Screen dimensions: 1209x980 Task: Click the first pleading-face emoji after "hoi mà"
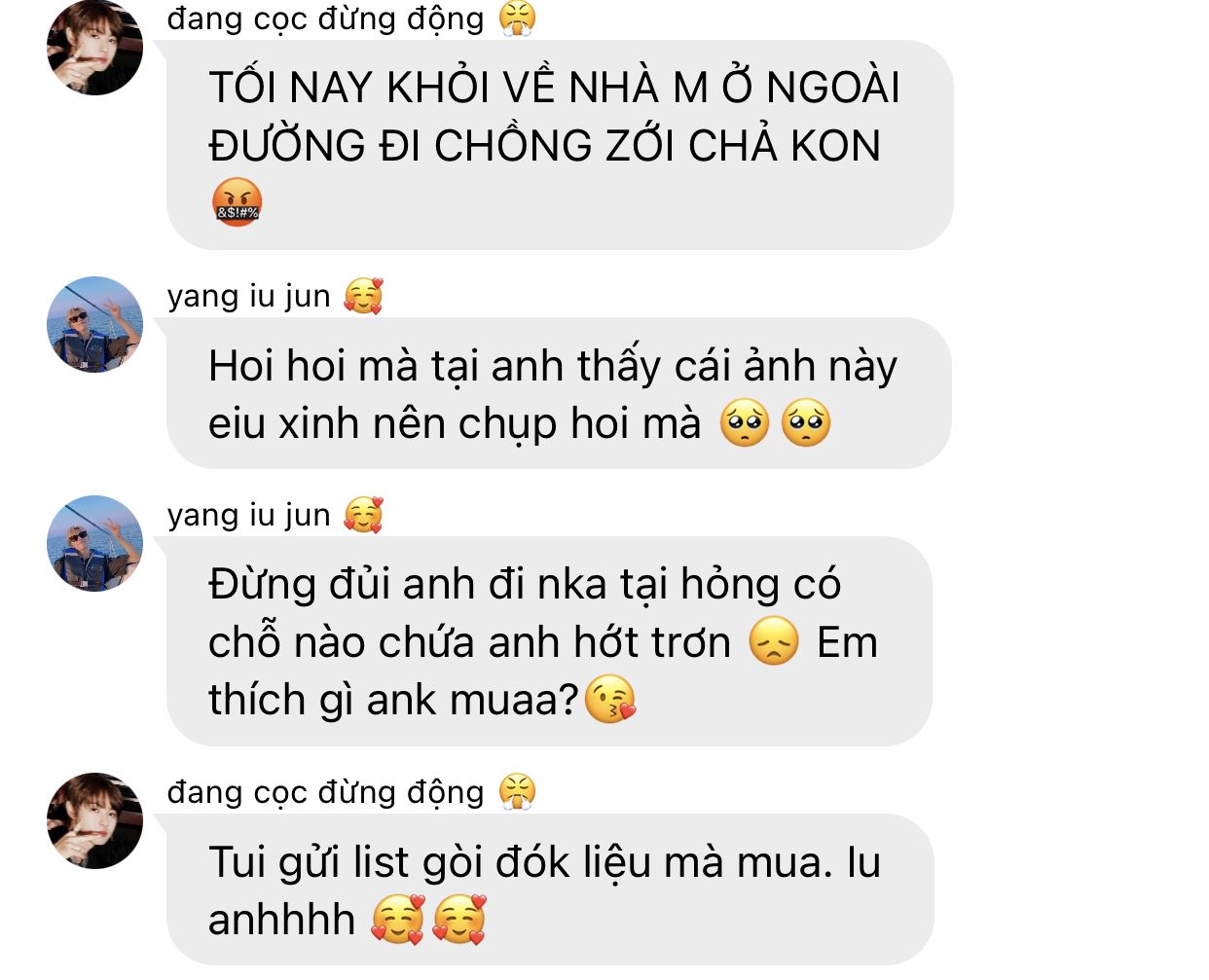click(x=745, y=423)
